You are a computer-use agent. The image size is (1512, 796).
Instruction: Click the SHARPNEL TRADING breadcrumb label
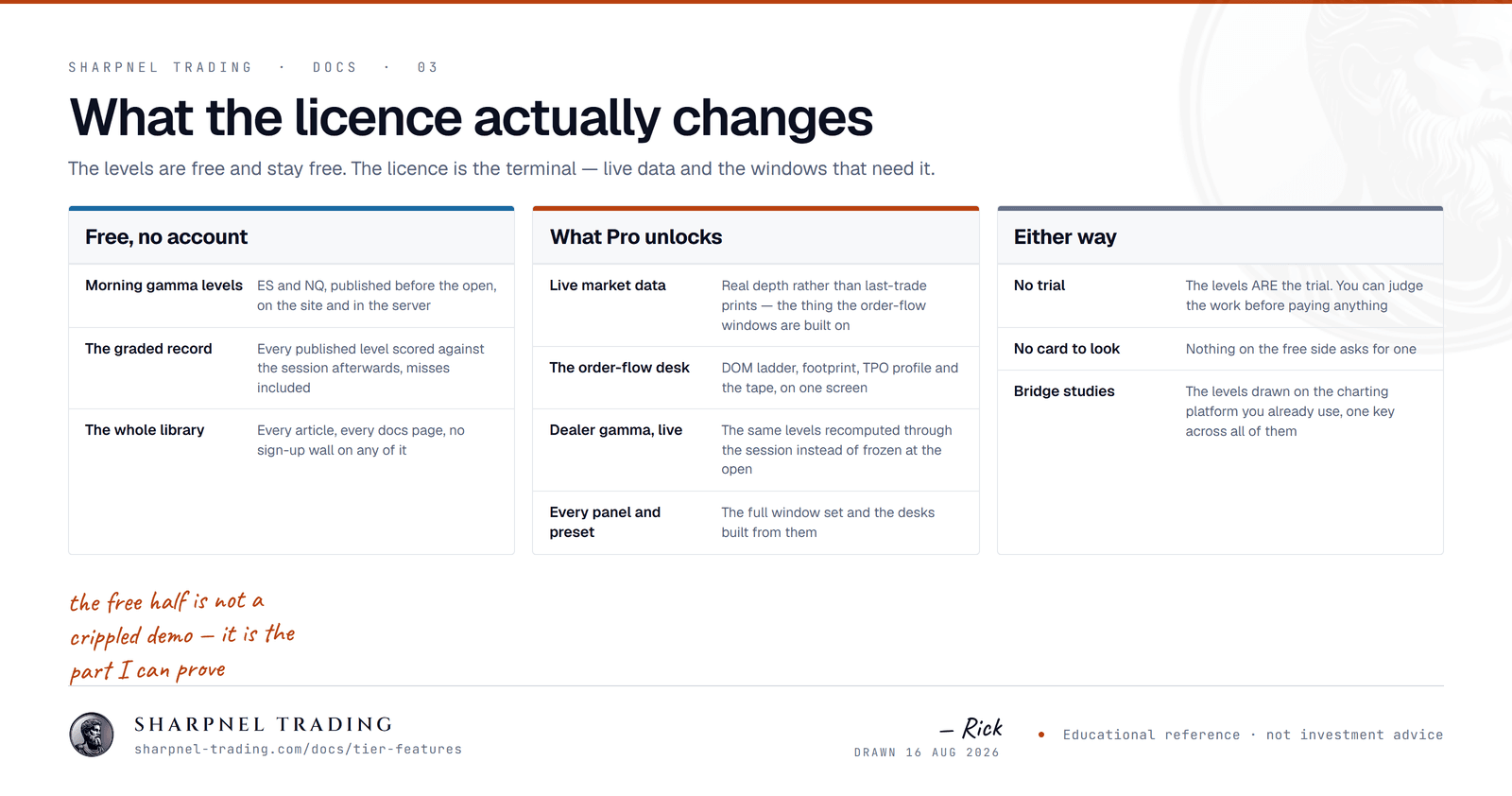[x=161, y=67]
